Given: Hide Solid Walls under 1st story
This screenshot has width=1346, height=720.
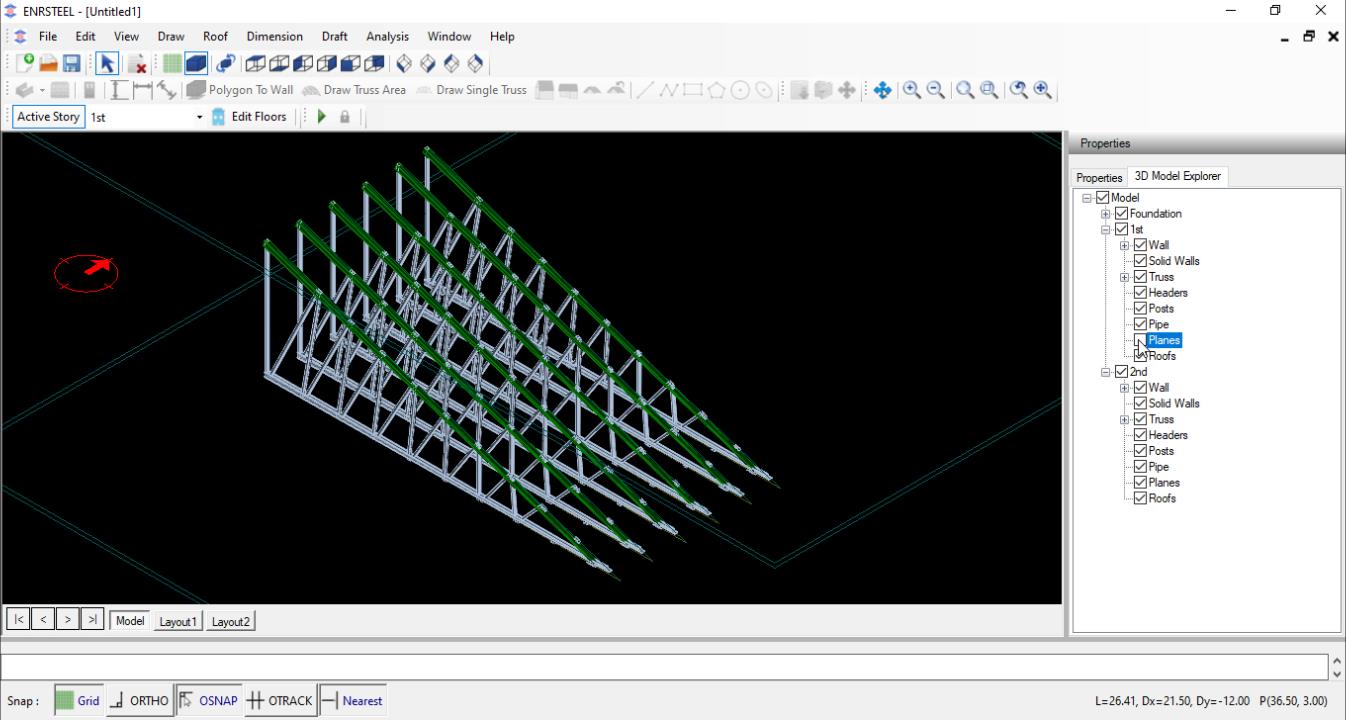Looking at the screenshot, I should coord(1140,261).
